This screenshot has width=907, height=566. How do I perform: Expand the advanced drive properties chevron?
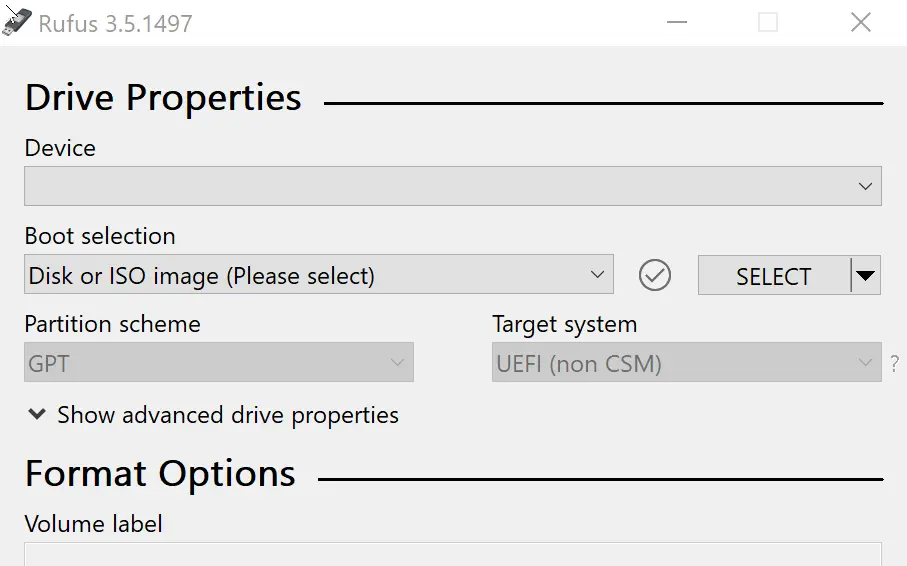(37, 414)
